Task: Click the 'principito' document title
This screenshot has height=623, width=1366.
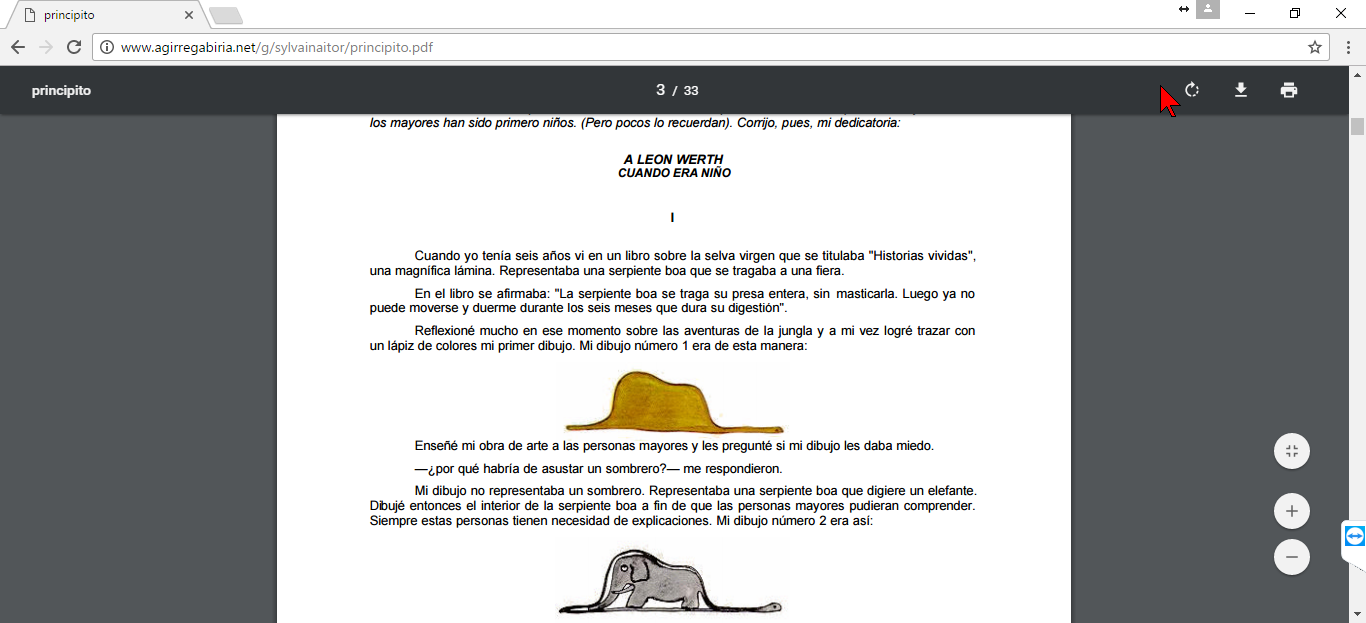Action: coord(61,90)
